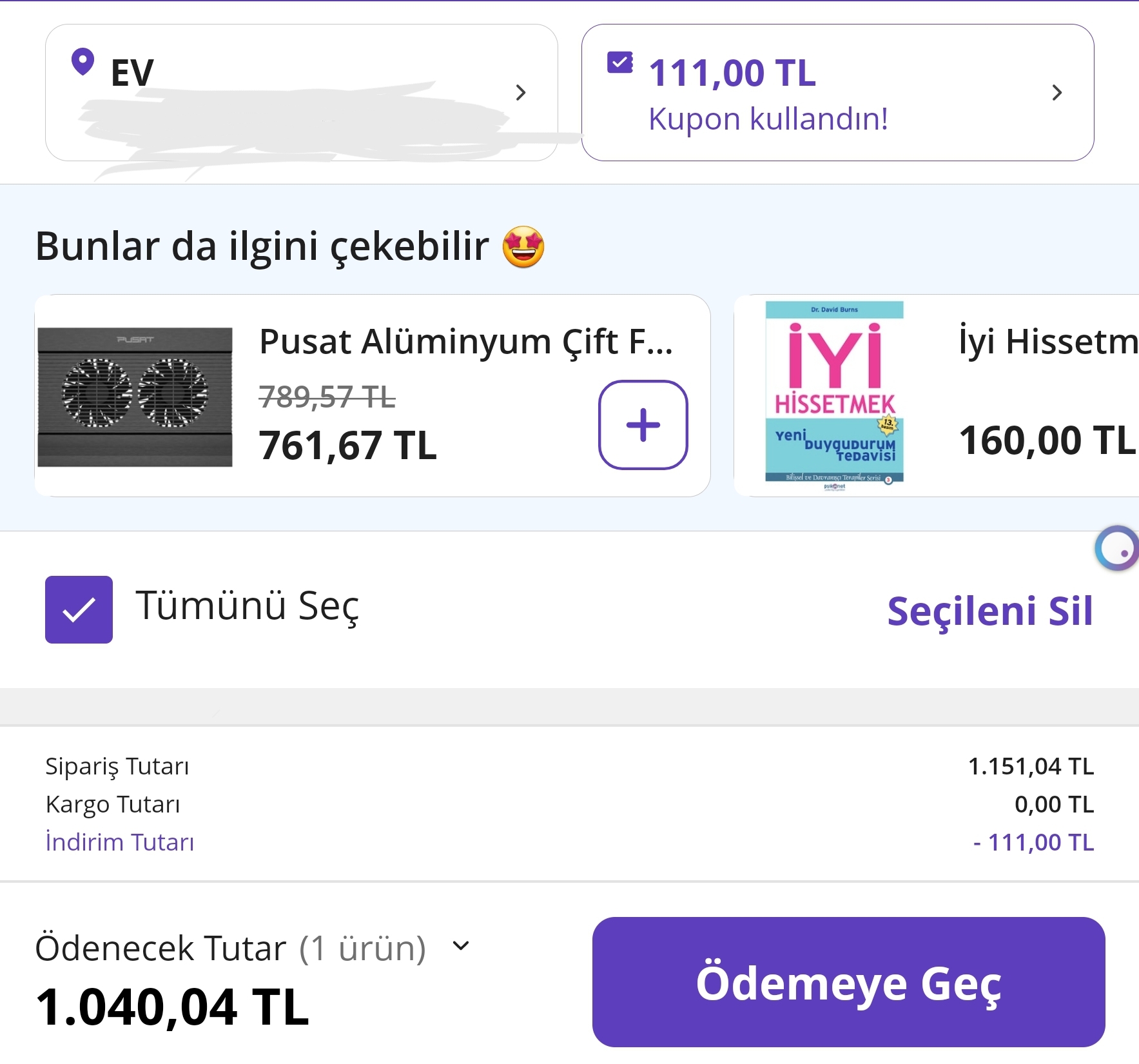The width and height of the screenshot is (1139, 1064).
Task: Open İyi Hissetmek book cover thumbnail
Action: click(835, 395)
